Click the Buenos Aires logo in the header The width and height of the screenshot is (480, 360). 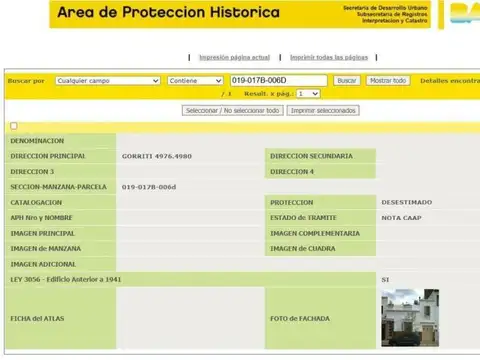click(x=465, y=13)
